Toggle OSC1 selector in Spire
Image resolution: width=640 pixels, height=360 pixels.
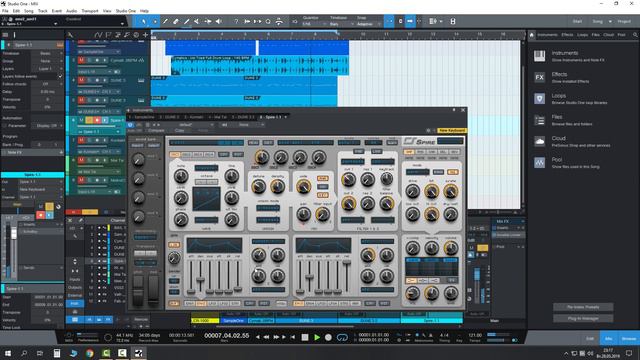[175, 155]
